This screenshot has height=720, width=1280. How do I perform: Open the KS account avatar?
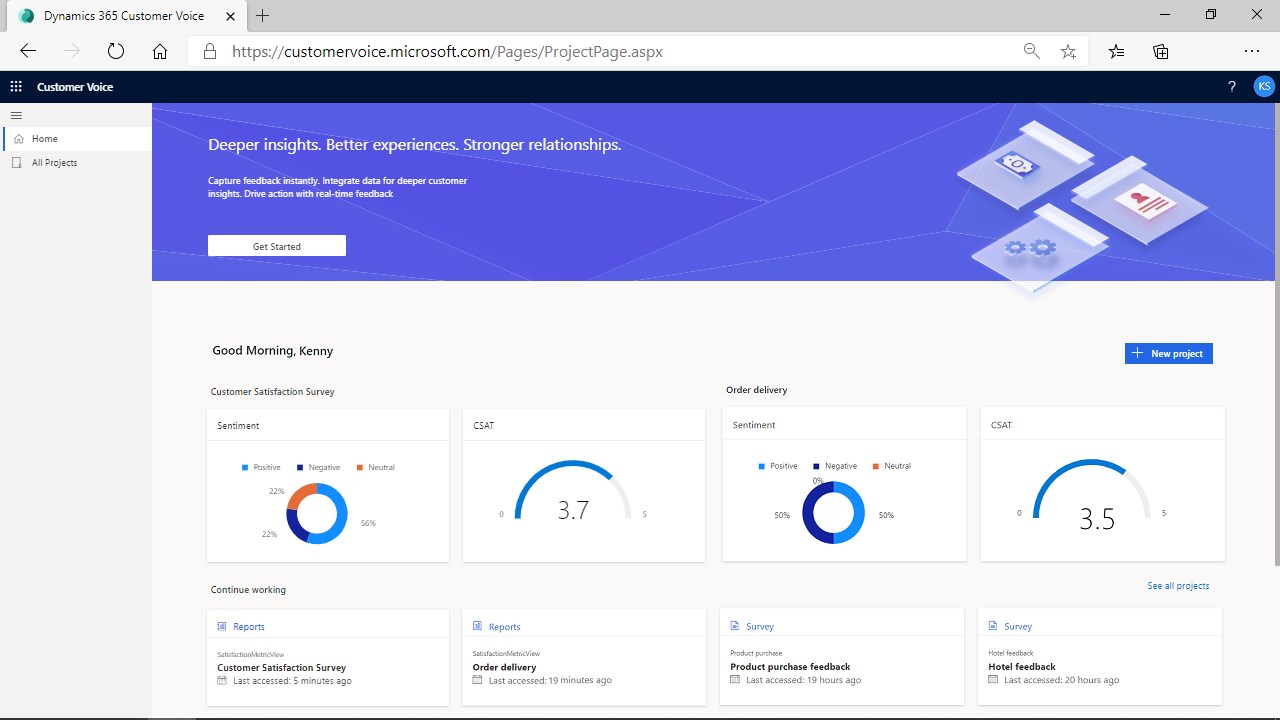(x=1264, y=87)
